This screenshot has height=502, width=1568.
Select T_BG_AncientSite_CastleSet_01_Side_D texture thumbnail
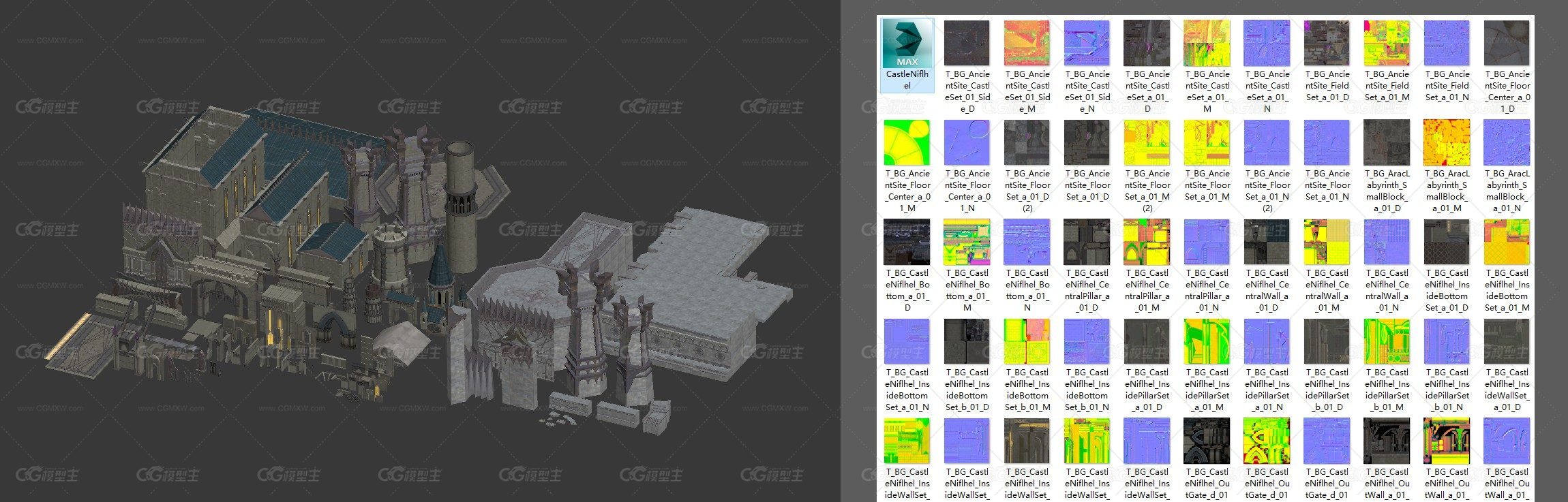(967, 44)
